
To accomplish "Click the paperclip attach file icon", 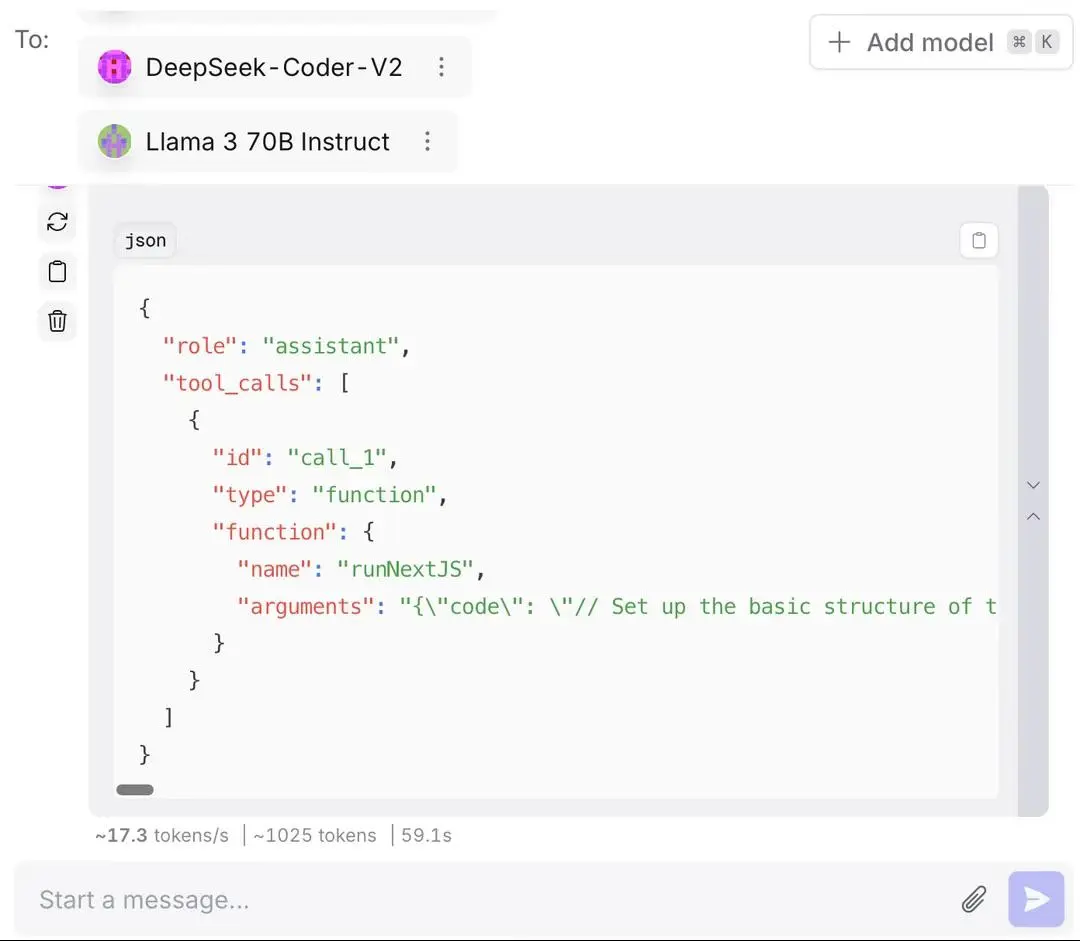I will coord(974,900).
